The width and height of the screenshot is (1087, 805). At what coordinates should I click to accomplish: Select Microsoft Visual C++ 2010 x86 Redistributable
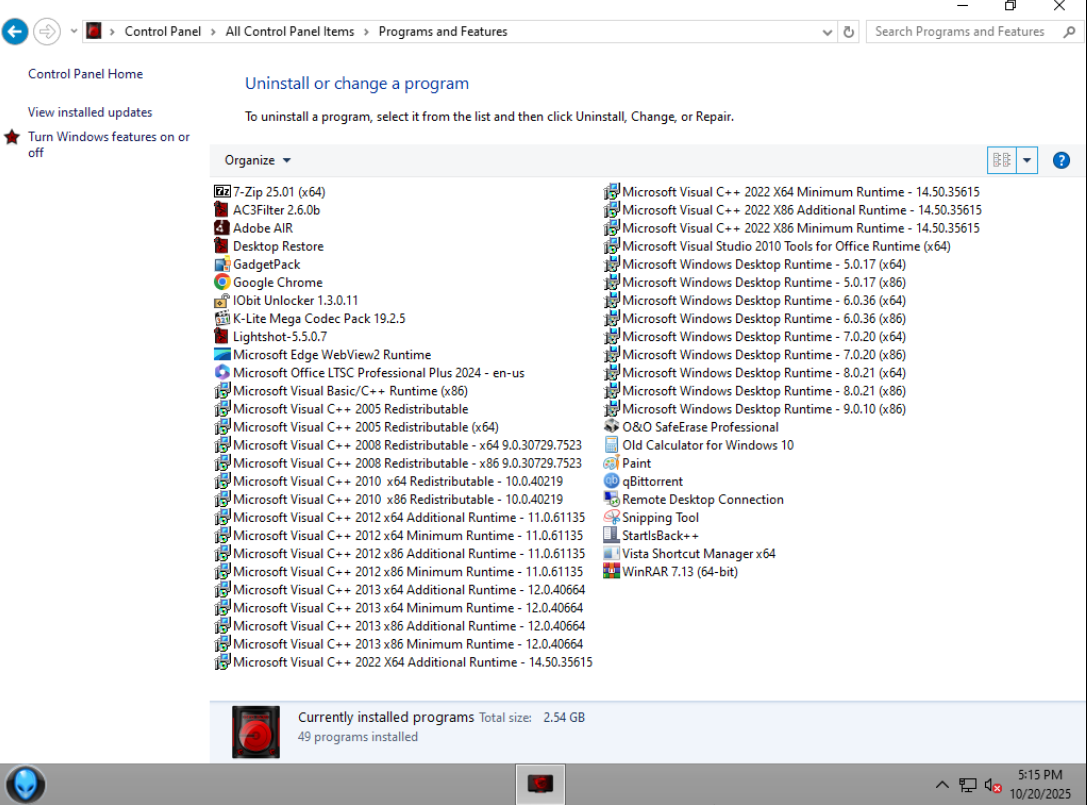point(390,499)
